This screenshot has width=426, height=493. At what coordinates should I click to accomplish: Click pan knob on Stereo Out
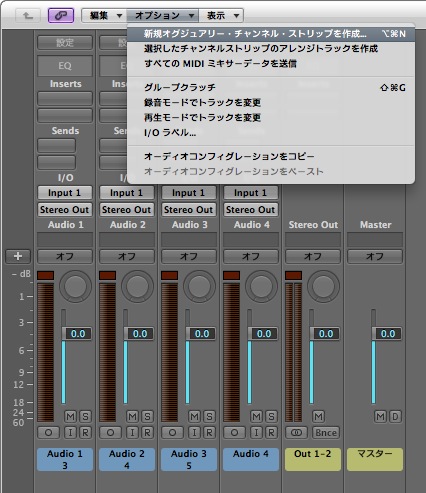click(x=323, y=286)
